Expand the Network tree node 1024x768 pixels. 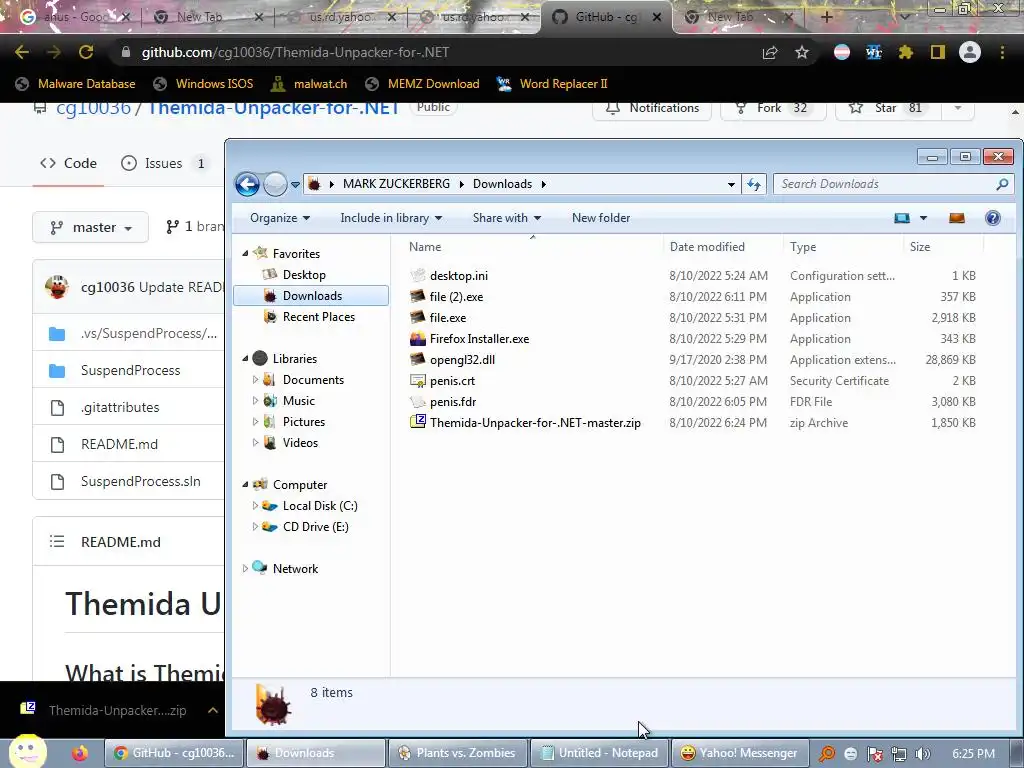tap(246, 569)
